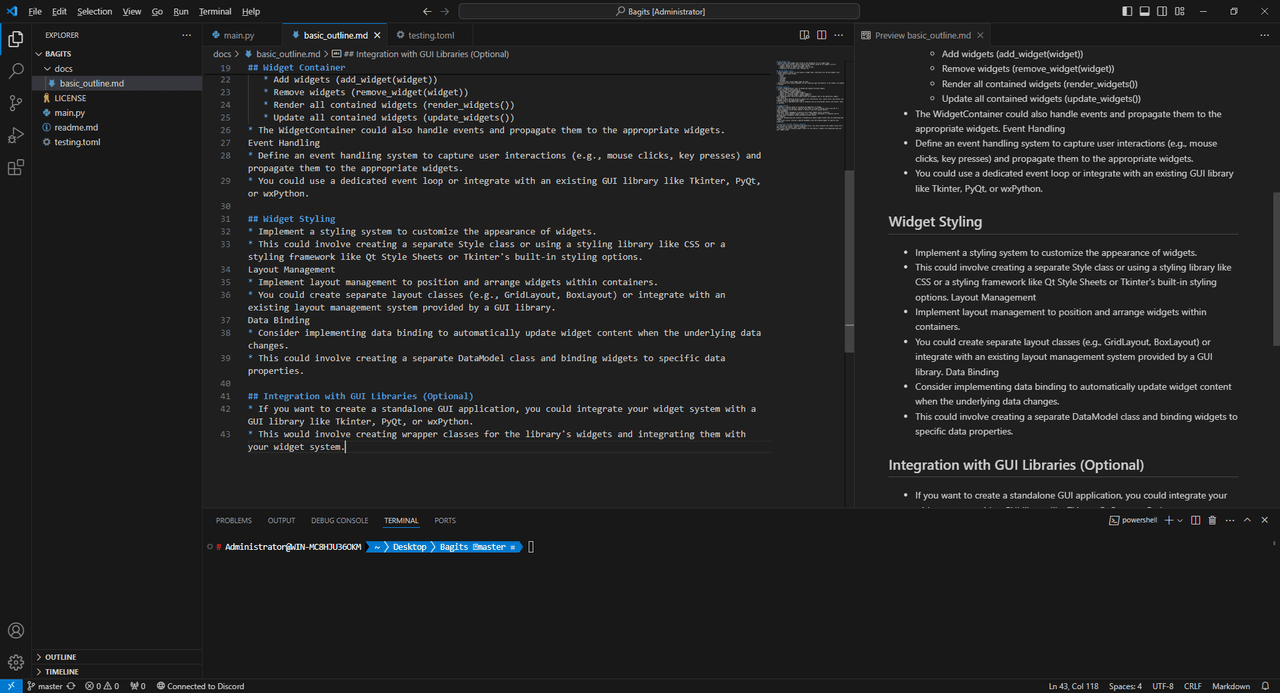Kill terminal using the trash icon
The width and height of the screenshot is (1280, 693).
click(1212, 520)
